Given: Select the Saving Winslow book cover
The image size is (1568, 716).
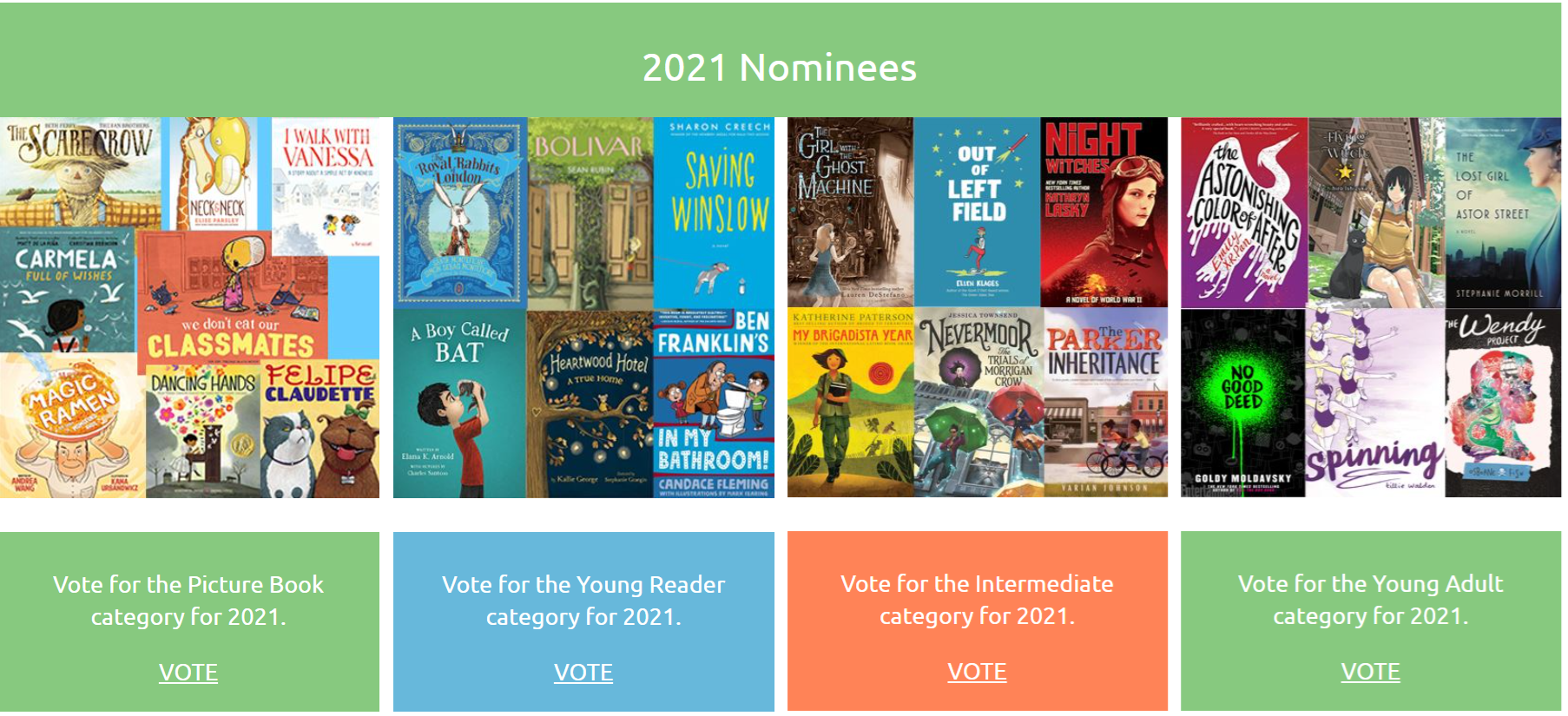Looking at the screenshot, I should (x=714, y=213).
